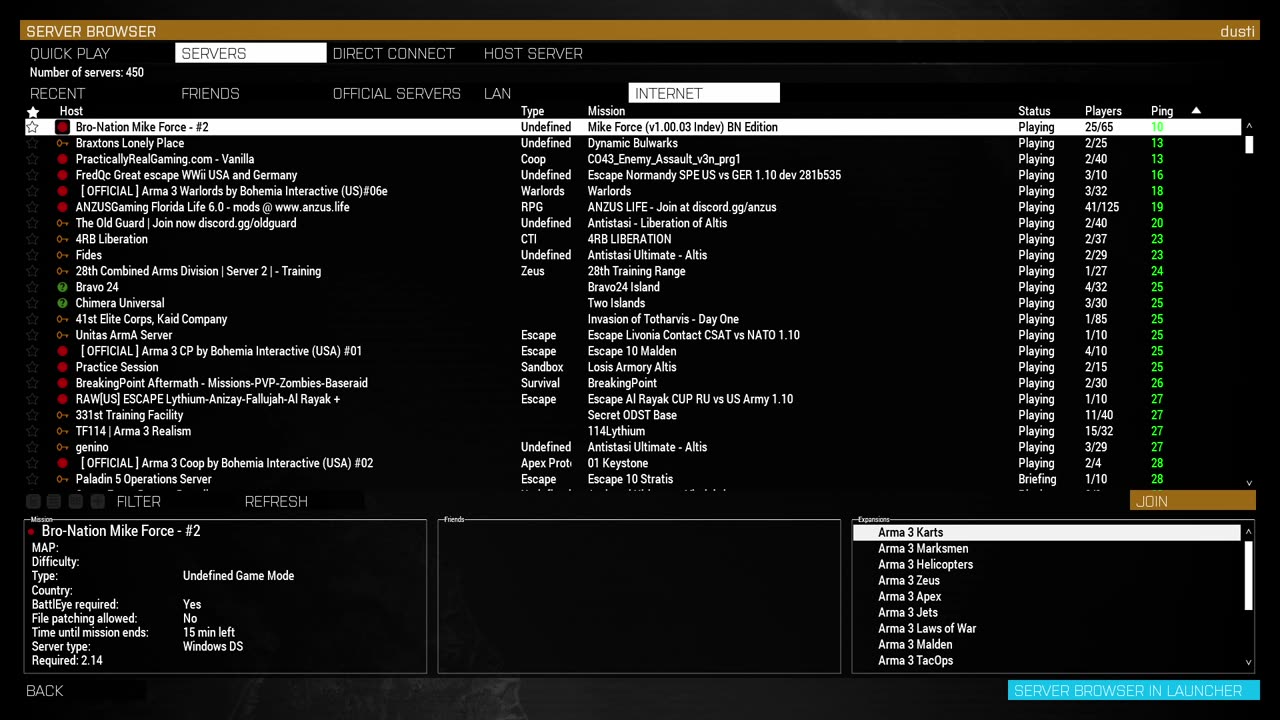Viewport: 1280px width, 720px height.
Task: Click the key lock icon for Braxtons Lonely Place
Action: pyautogui.click(x=62, y=143)
